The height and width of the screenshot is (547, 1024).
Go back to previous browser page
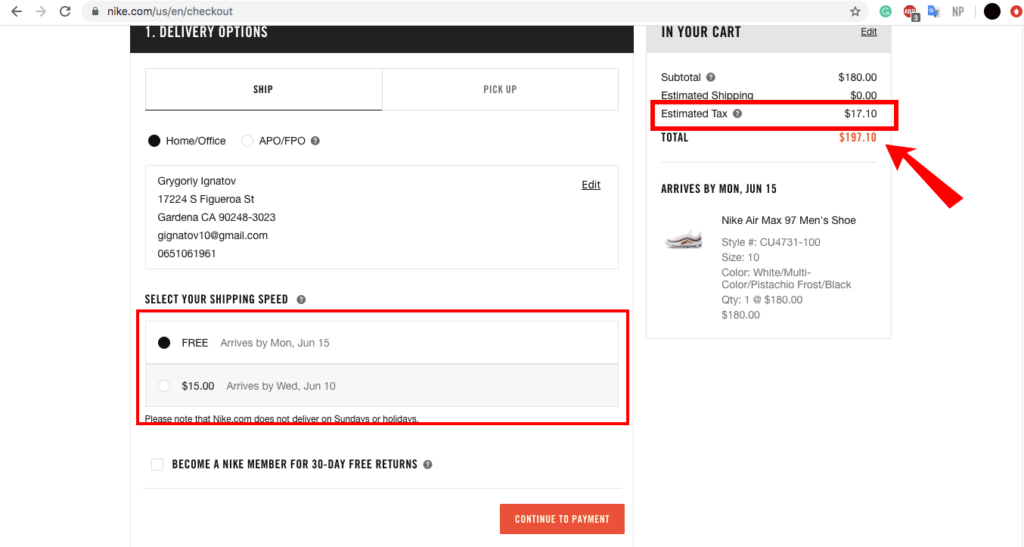tap(16, 11)
